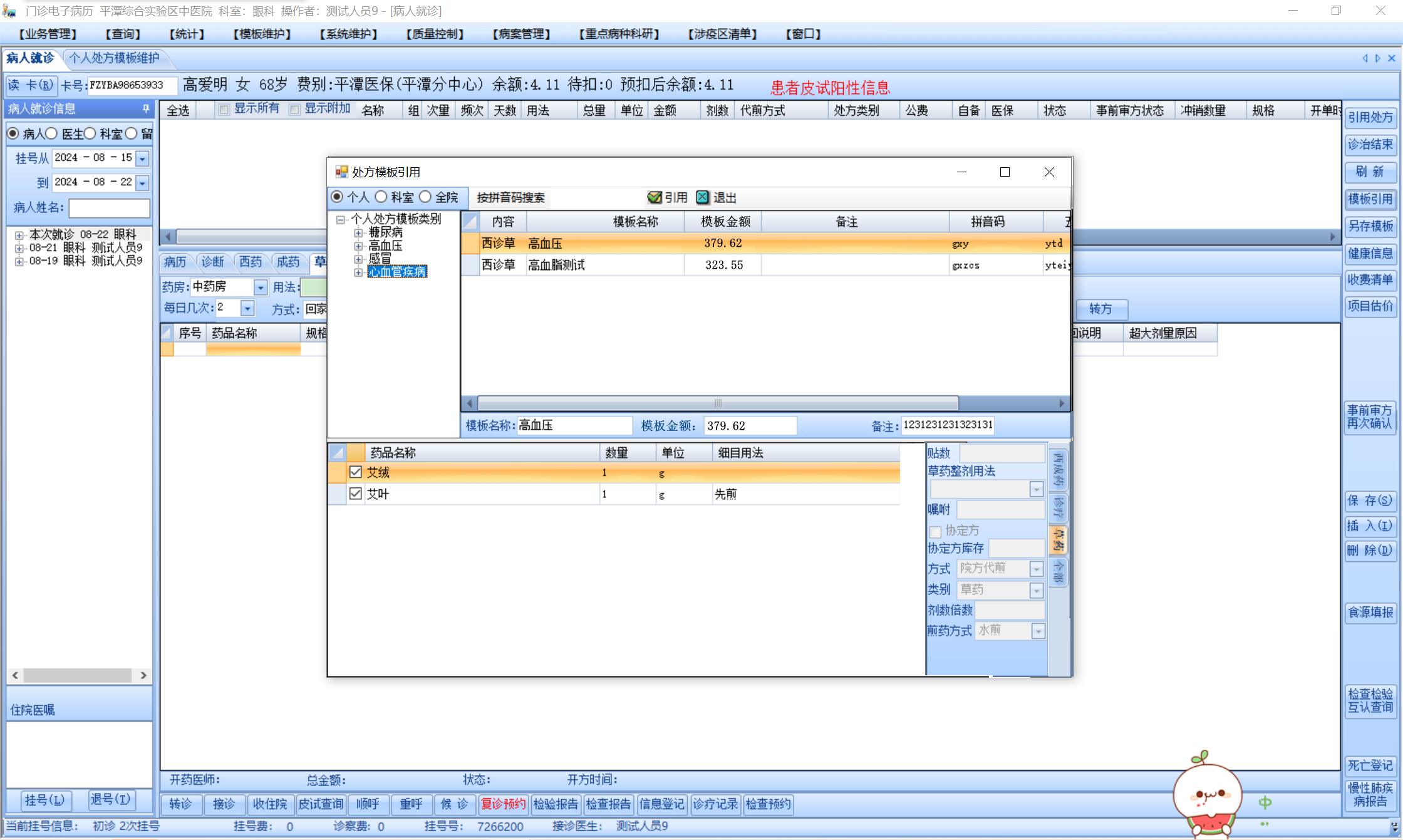1403x840 pixels.
Task: Switch to 个人处方模板维护 tab
Action: (x=114, y=58)
